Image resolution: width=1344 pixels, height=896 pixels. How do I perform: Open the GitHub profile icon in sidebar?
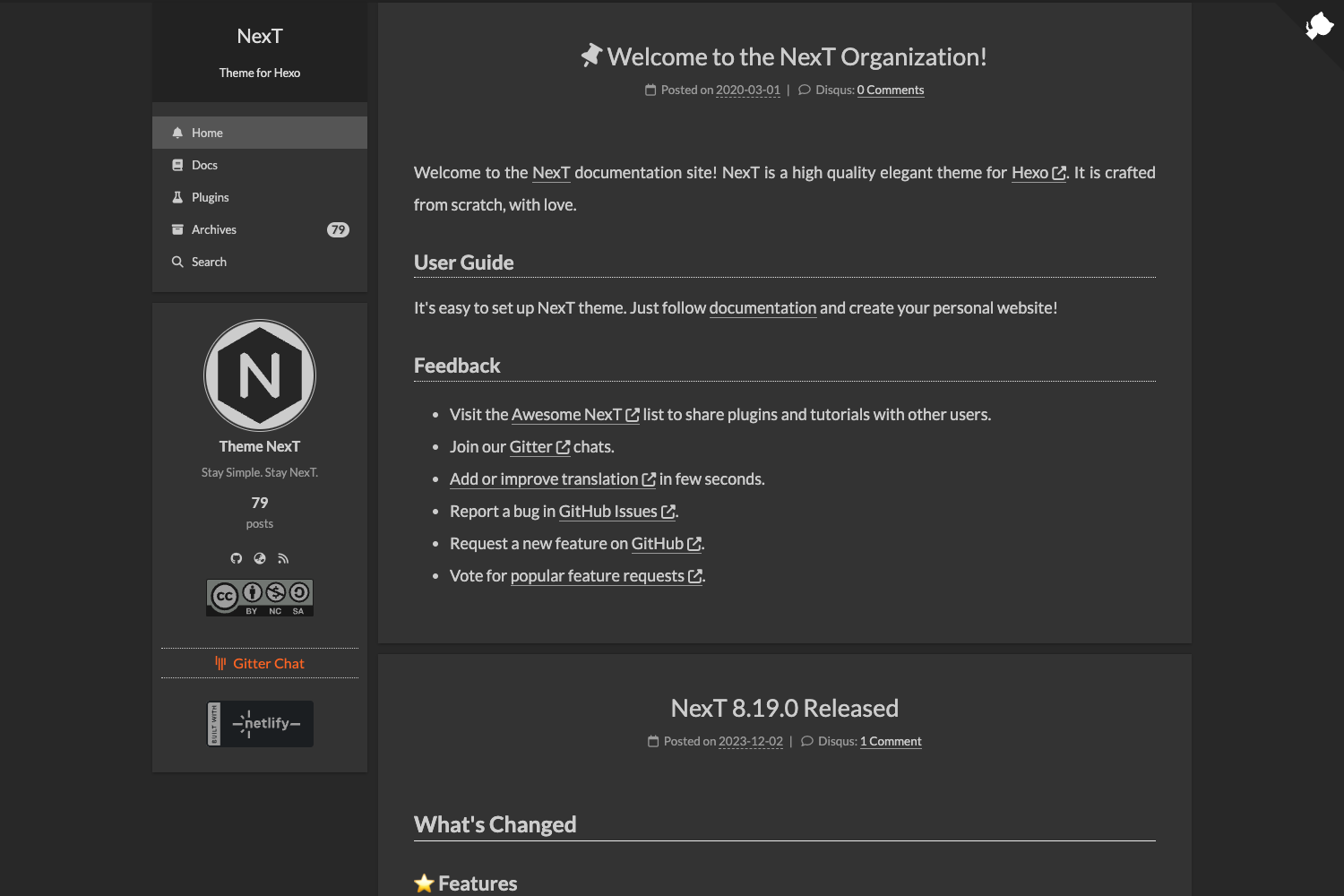pos(237,557)
